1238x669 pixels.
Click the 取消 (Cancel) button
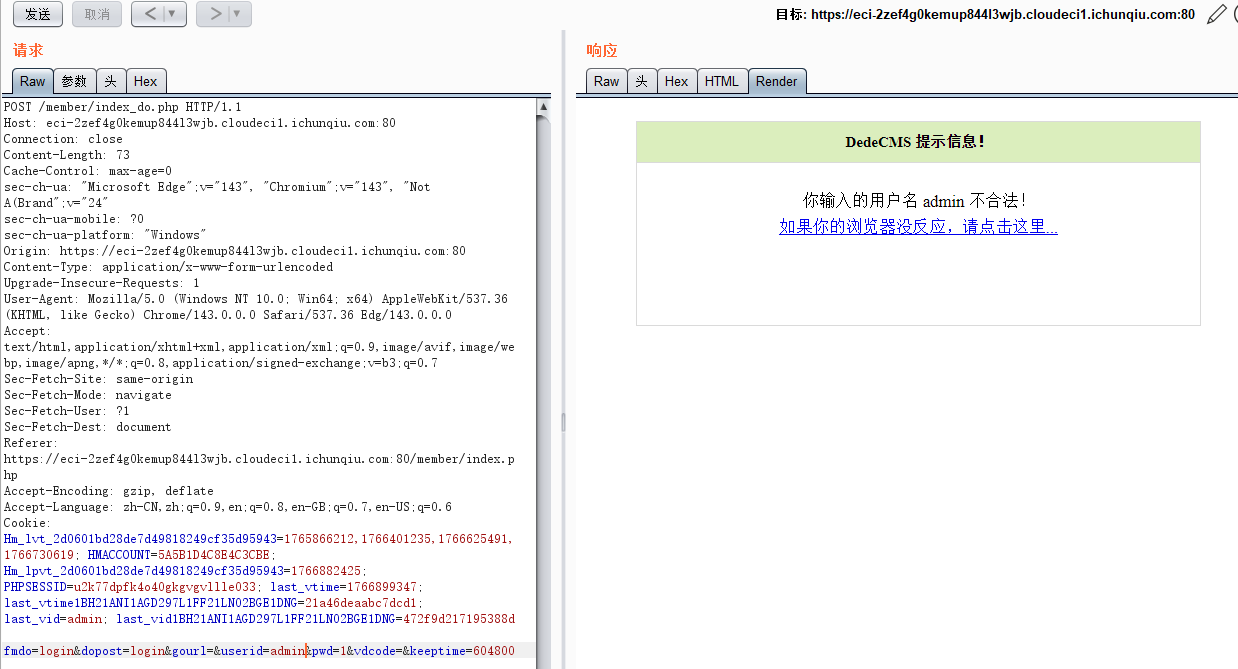[x=97, y=14]
